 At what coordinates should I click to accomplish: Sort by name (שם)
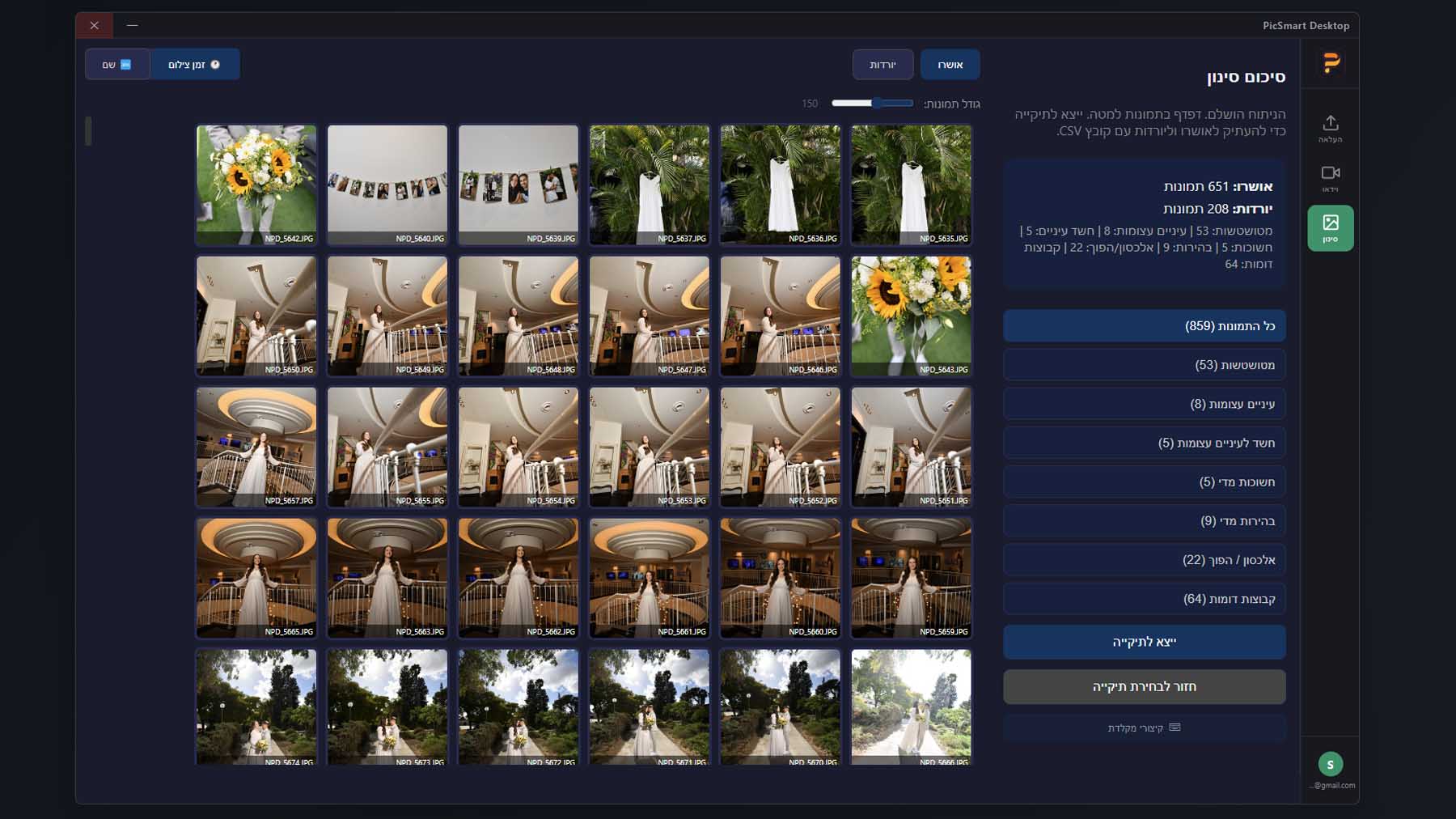(117, 65)
